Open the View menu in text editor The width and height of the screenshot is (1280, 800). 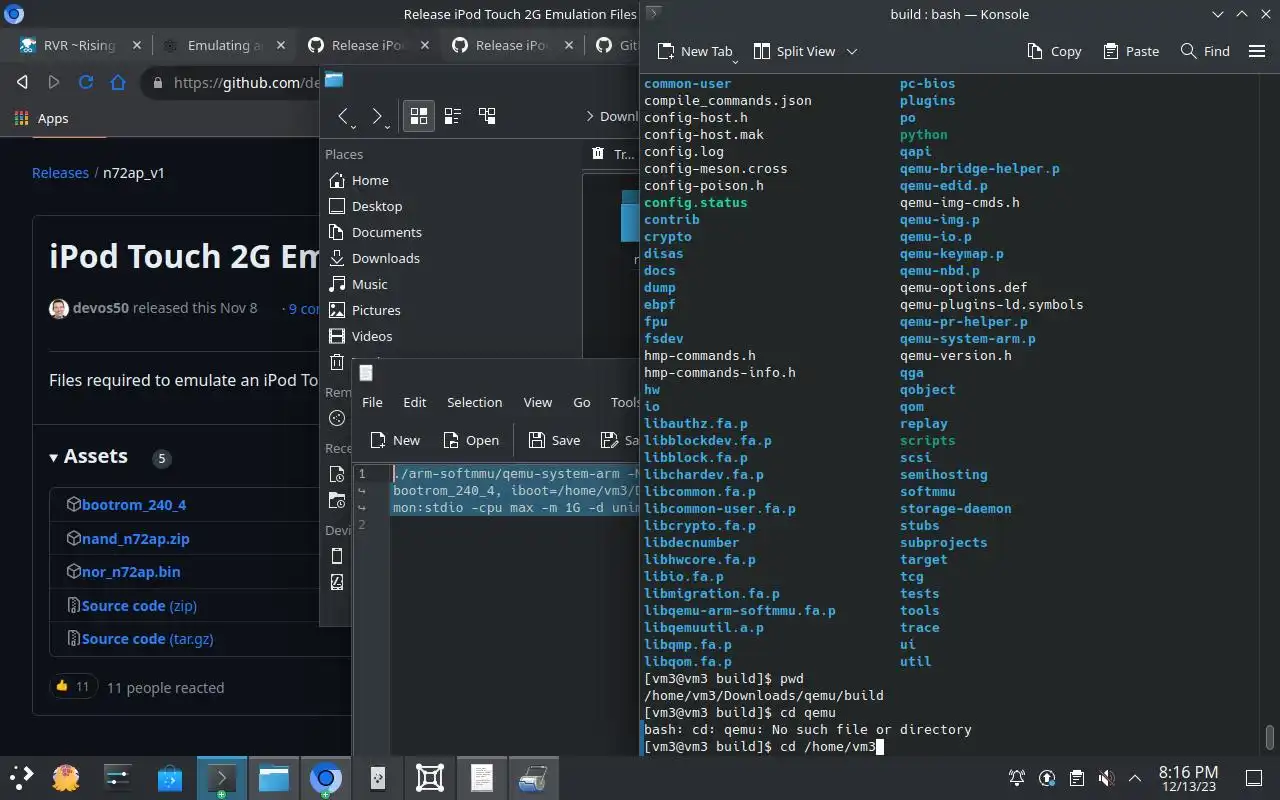tap(538, 402)
